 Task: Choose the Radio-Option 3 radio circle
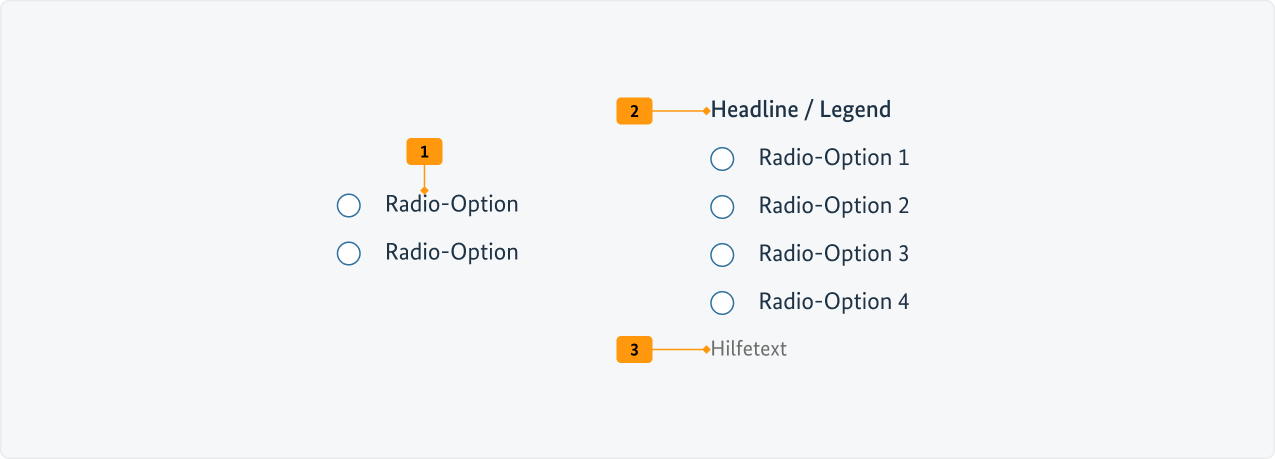click(722, 254)
